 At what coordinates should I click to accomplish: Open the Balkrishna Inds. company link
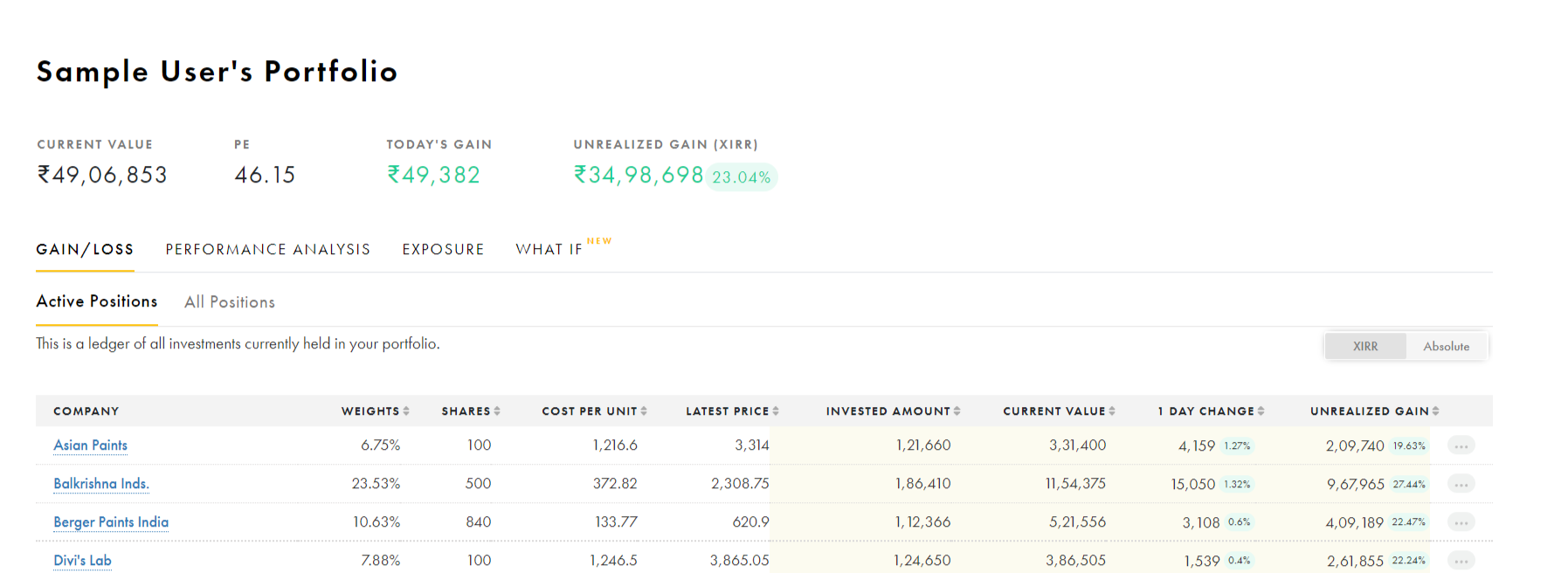click(x=101, y=484)
